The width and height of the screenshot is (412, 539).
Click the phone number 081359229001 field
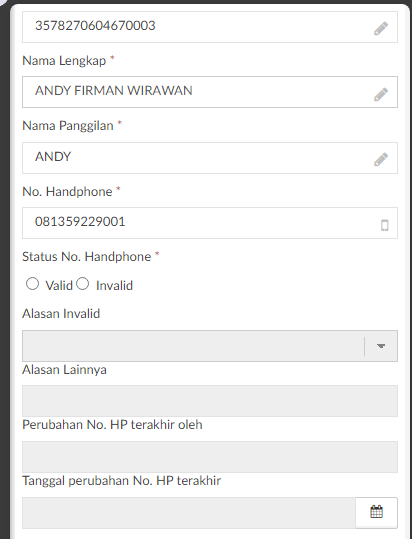tap(210, 223)
